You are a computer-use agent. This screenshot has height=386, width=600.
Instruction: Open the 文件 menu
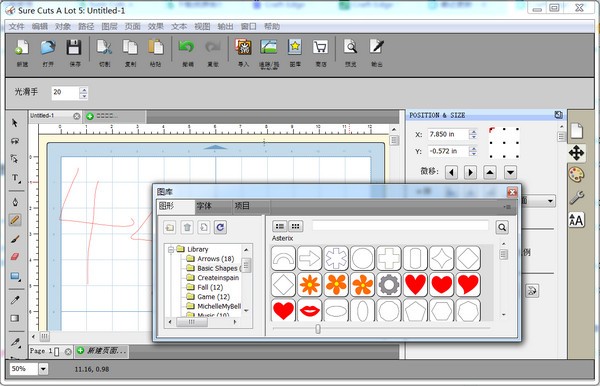click(16, 26)
